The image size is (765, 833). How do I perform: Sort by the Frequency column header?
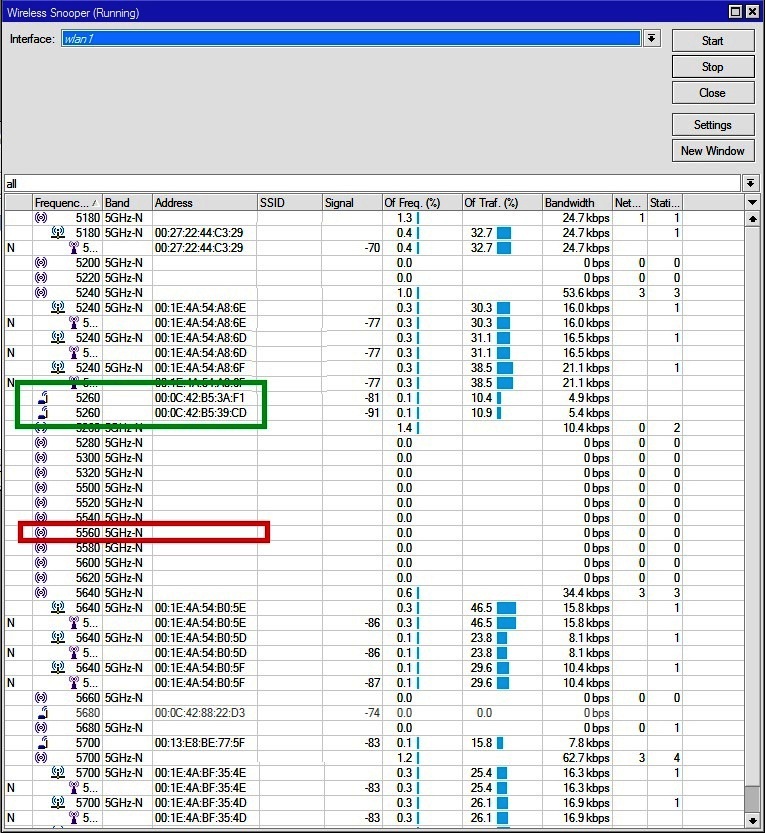pos(67,202)
